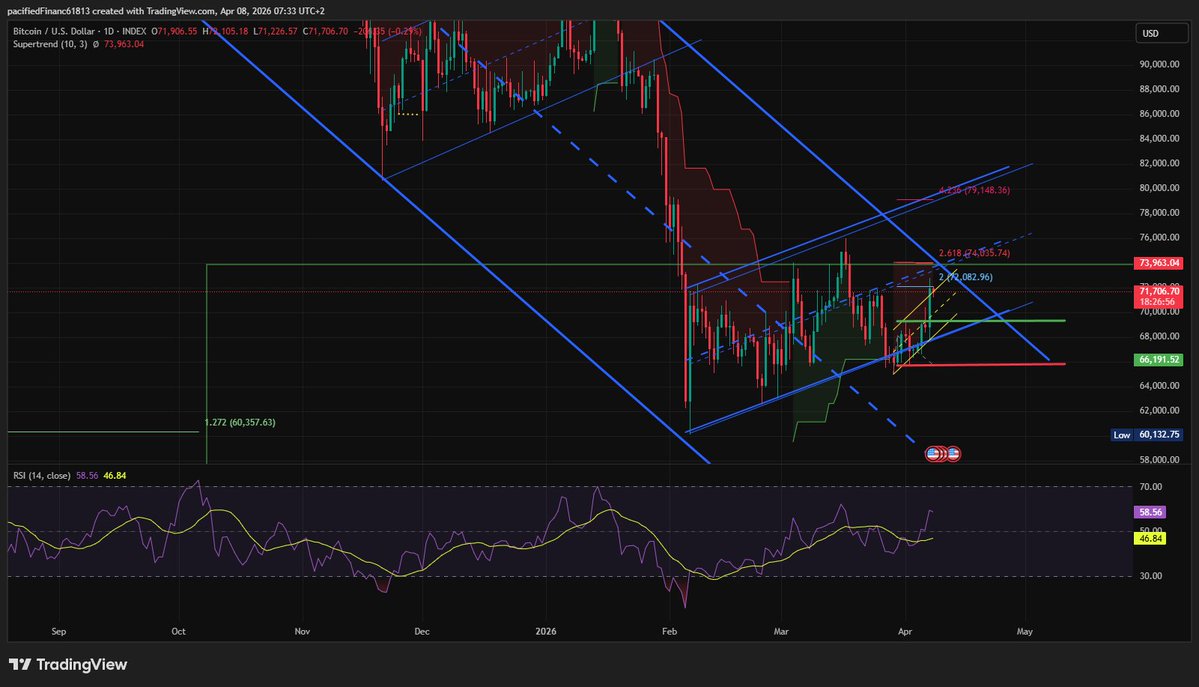1199x687 pixels.
Task: Select the RSI (14, close) indicator legend
Action: tap(42, 475)
